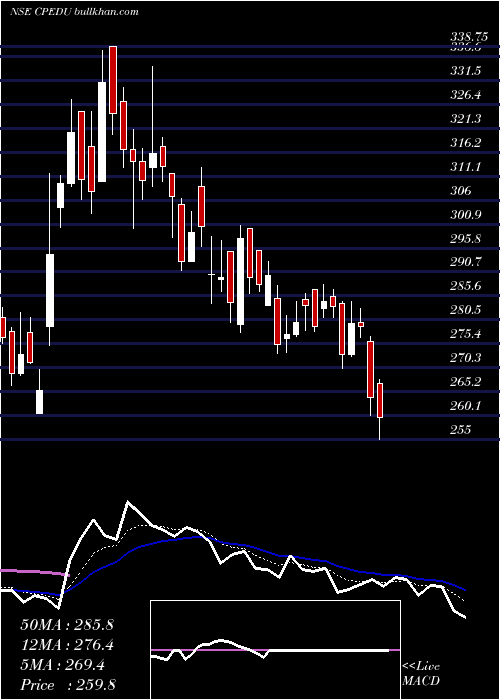Select the 326.4 price axis label
This screenshot has width=500, height=700.
(466, 95)
